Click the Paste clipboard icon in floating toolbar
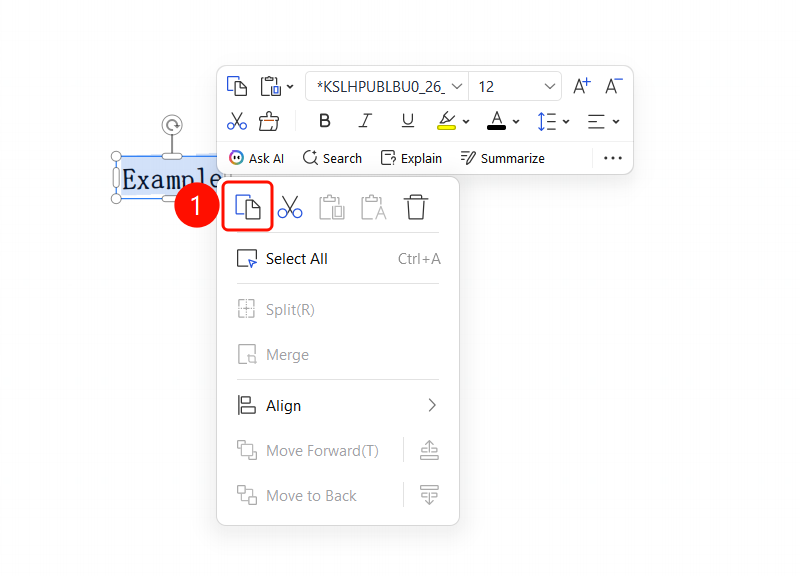Image resolution: width=800 pixels, height=576 pixels. coord(270,86)
